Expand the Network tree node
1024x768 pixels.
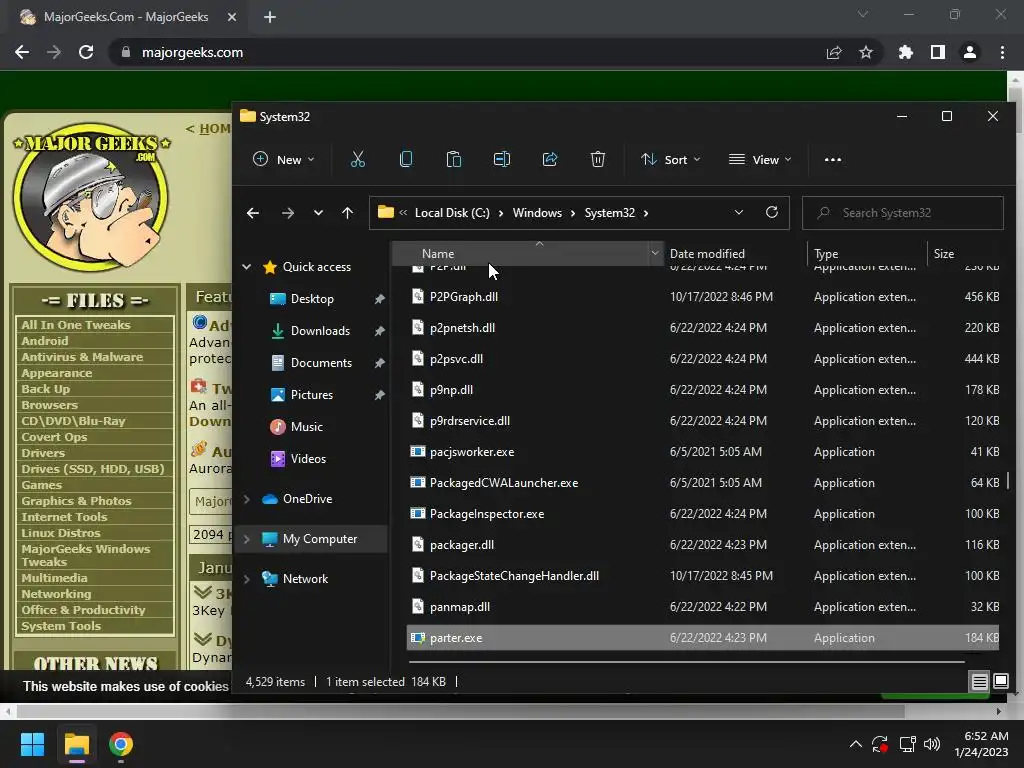coord(247,579)
